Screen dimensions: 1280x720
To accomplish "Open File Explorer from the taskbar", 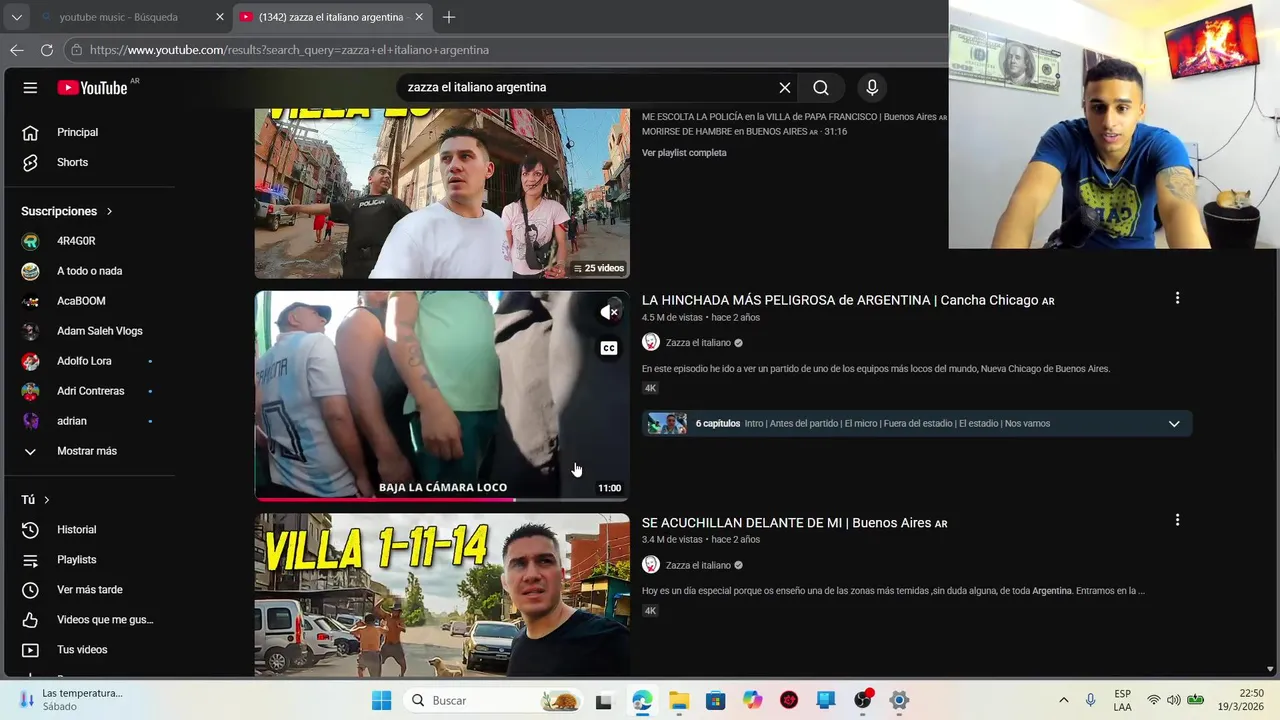I will click(x=679, y=700).
